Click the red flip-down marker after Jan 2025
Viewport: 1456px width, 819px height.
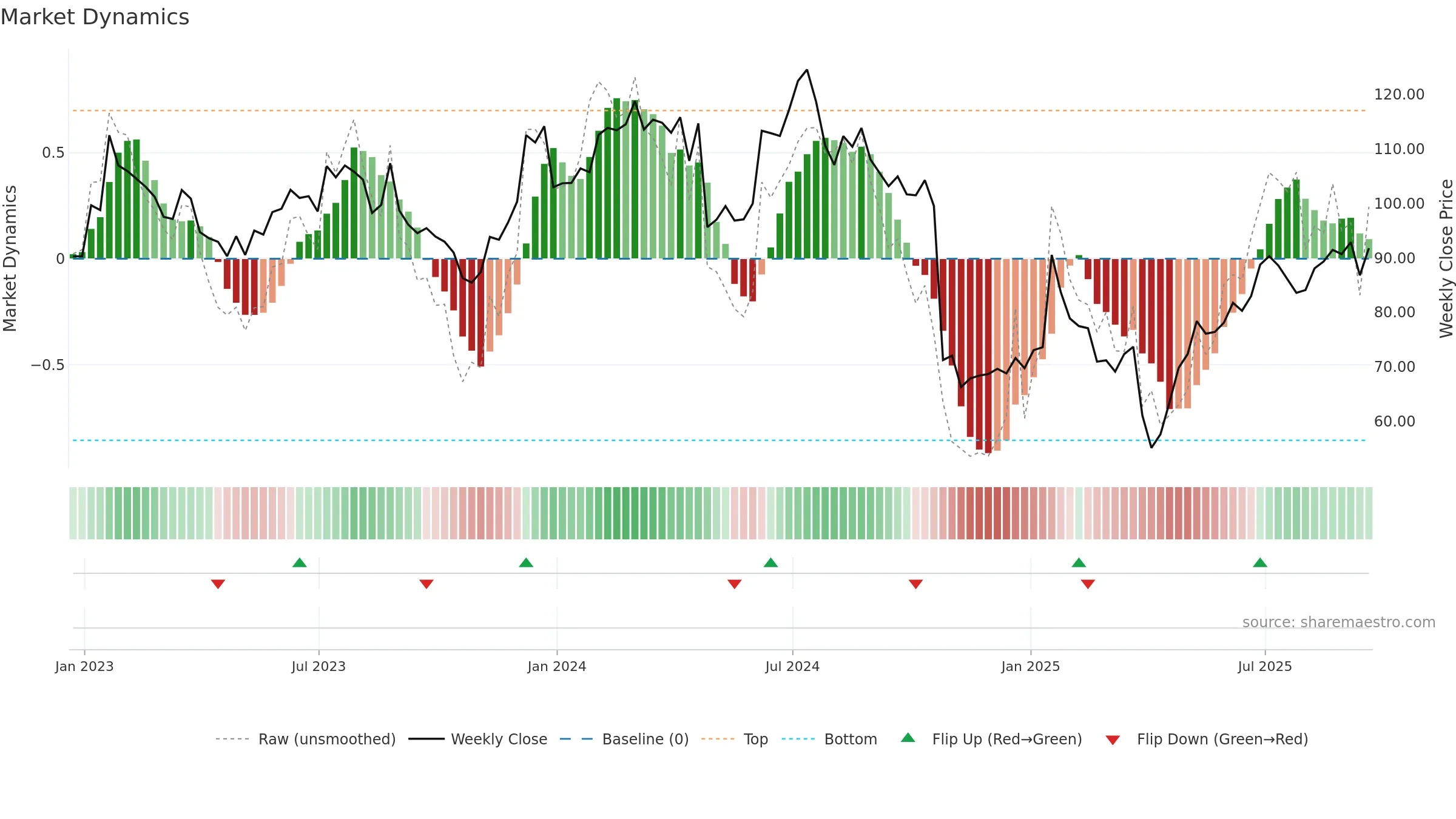(1088, 584)
